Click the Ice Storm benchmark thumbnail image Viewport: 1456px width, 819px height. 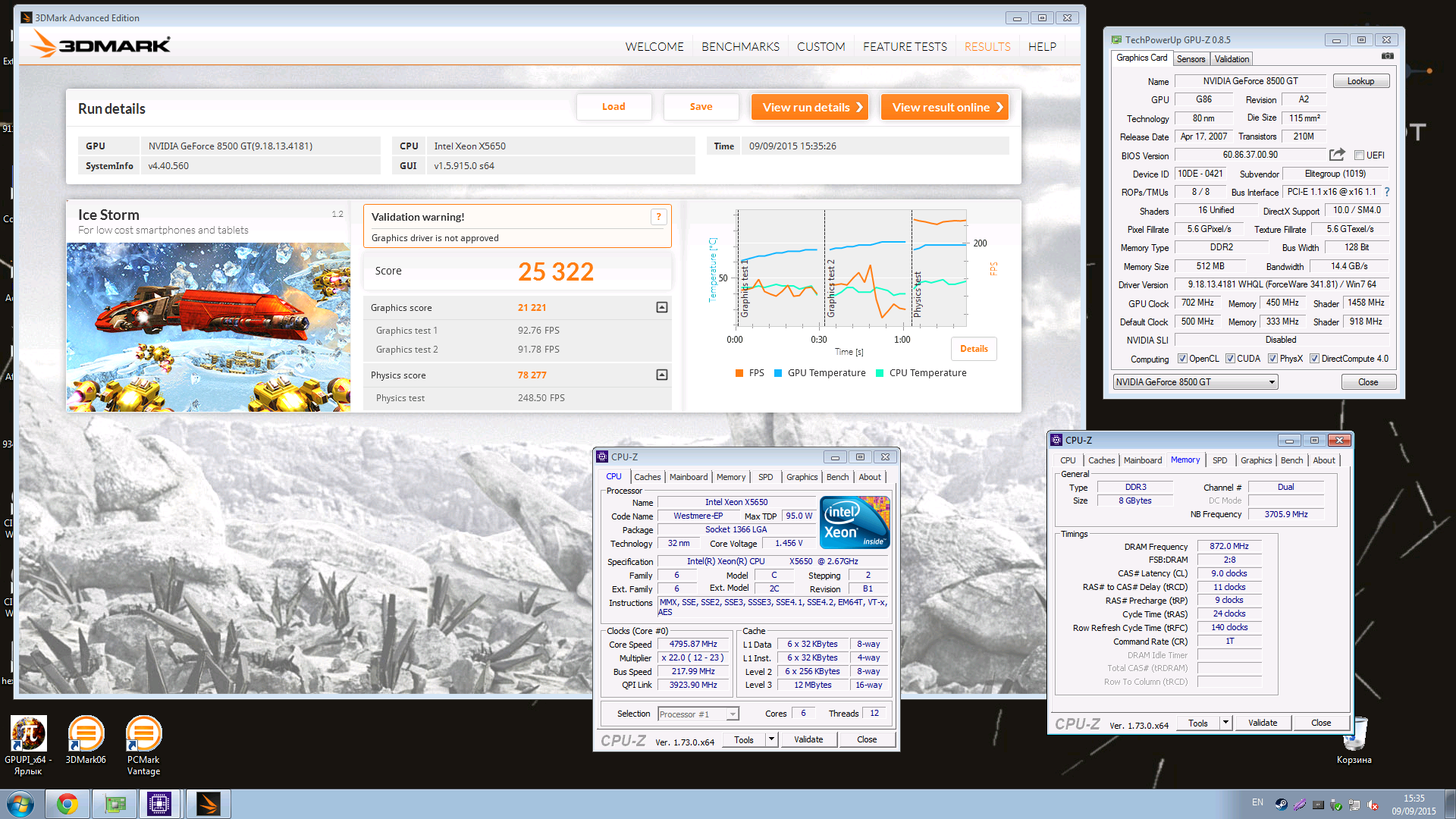click(x=209, y=328)
